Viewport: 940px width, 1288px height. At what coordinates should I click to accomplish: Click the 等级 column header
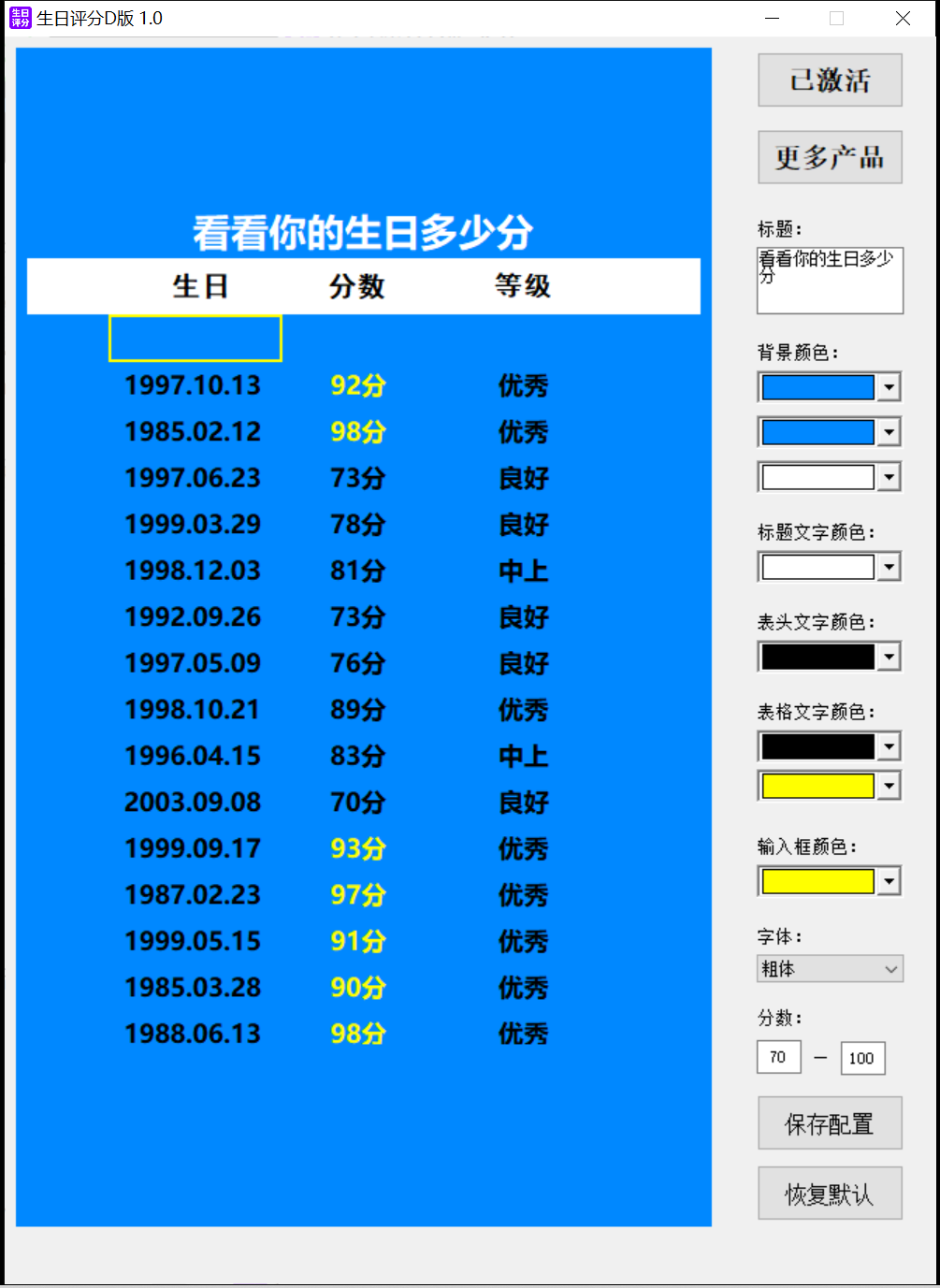[x=523, y=286]
